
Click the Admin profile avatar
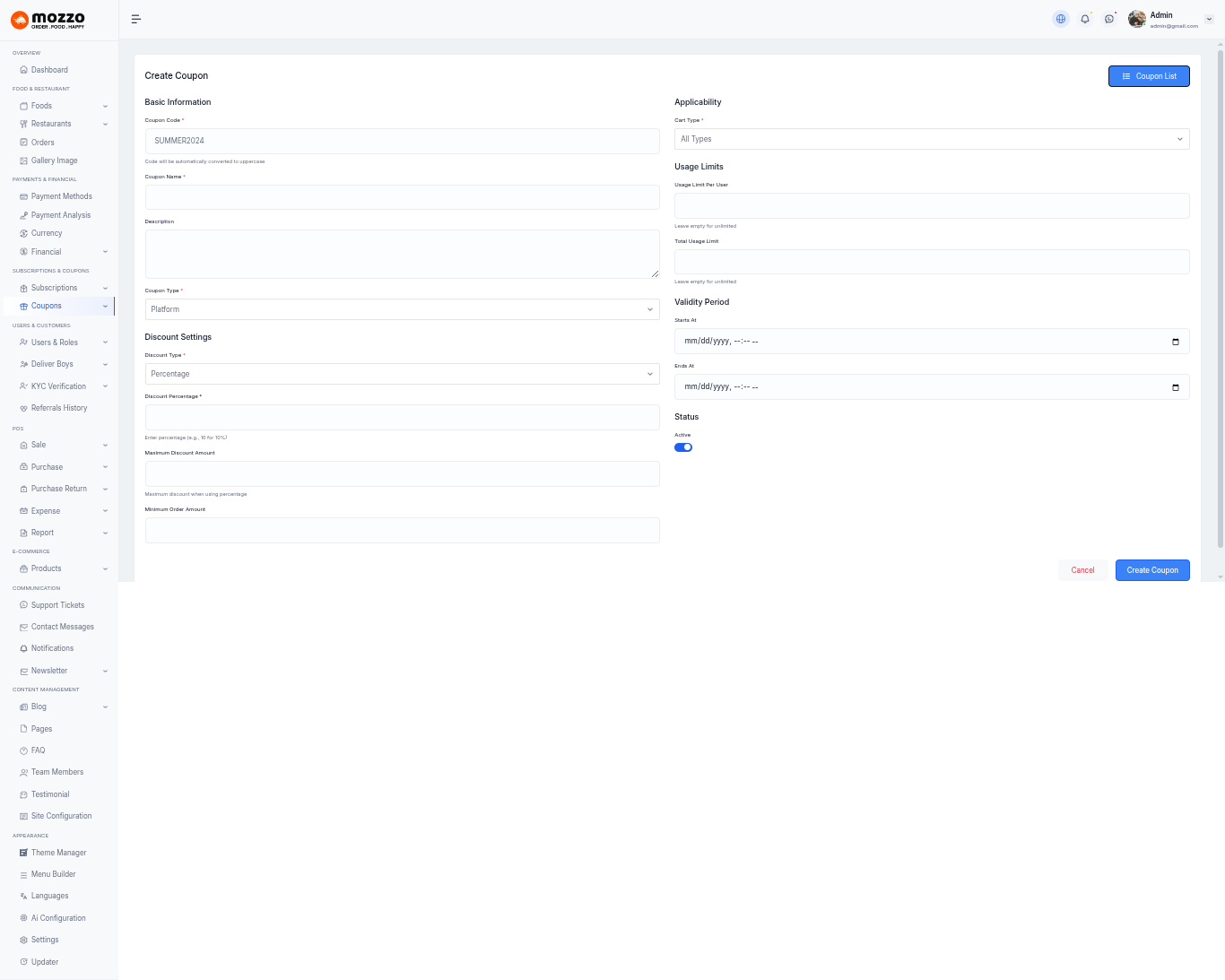[x=1137, y=19]
